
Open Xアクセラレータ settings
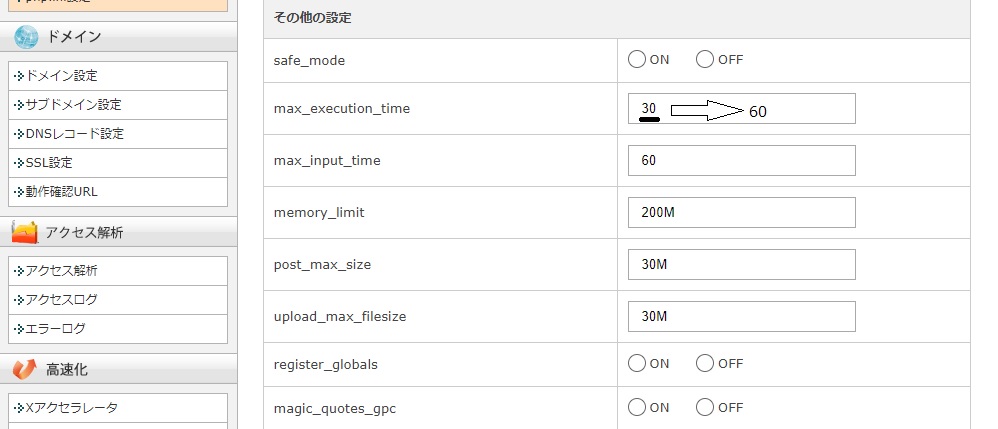click(x=71, y=407)
